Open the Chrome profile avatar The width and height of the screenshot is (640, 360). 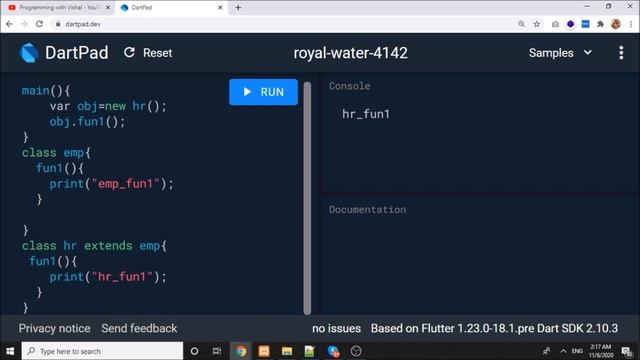click(x=616, y=24)
